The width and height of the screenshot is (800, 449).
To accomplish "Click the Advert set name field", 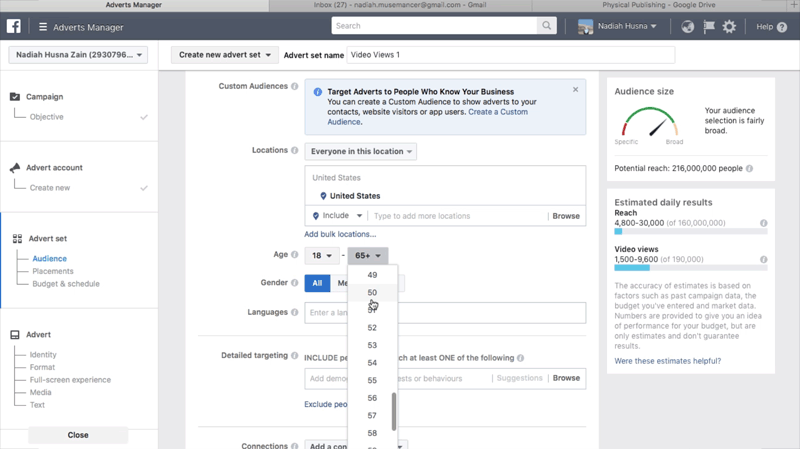I will [469, 55].
